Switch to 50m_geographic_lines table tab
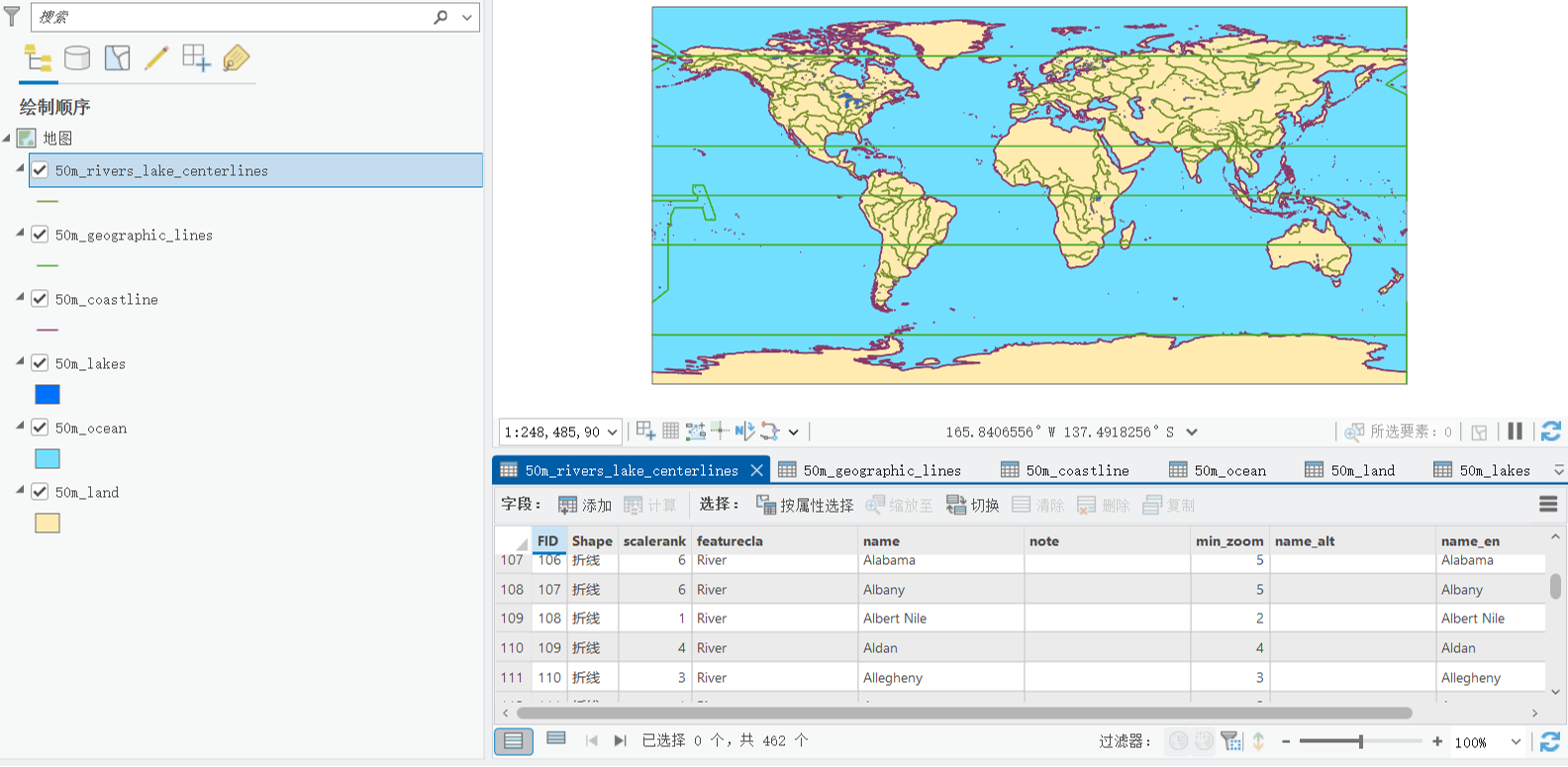 coord(871,470)
